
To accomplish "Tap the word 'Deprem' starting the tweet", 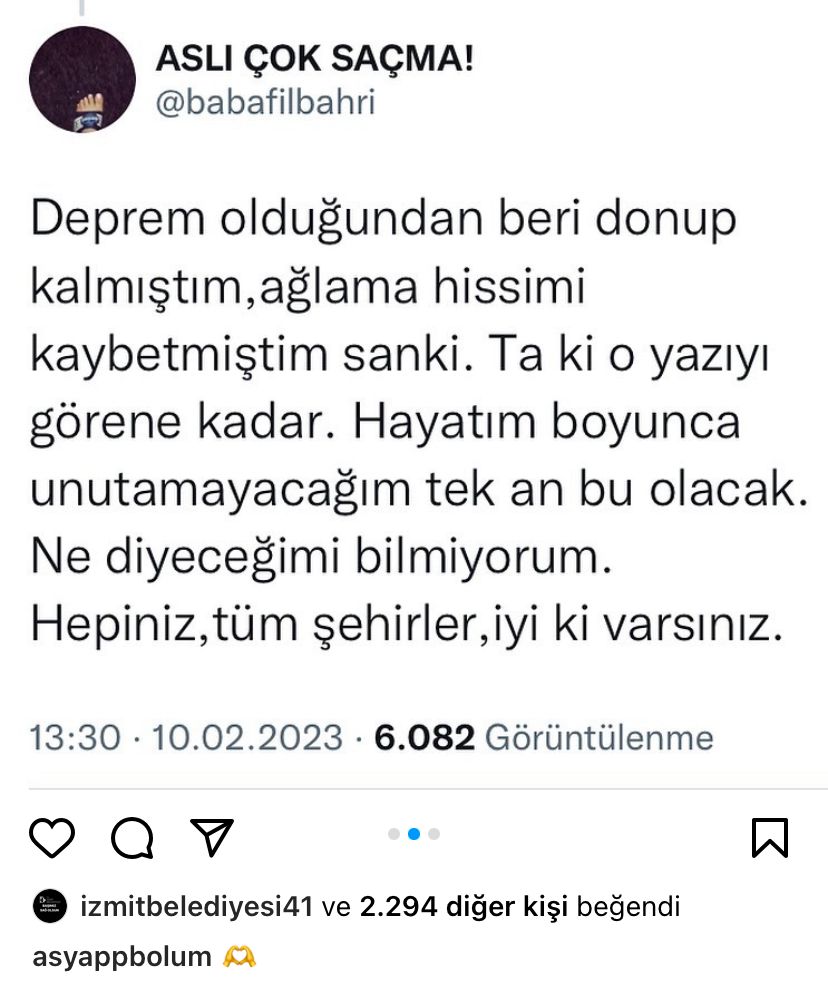I will click(118, 220).
